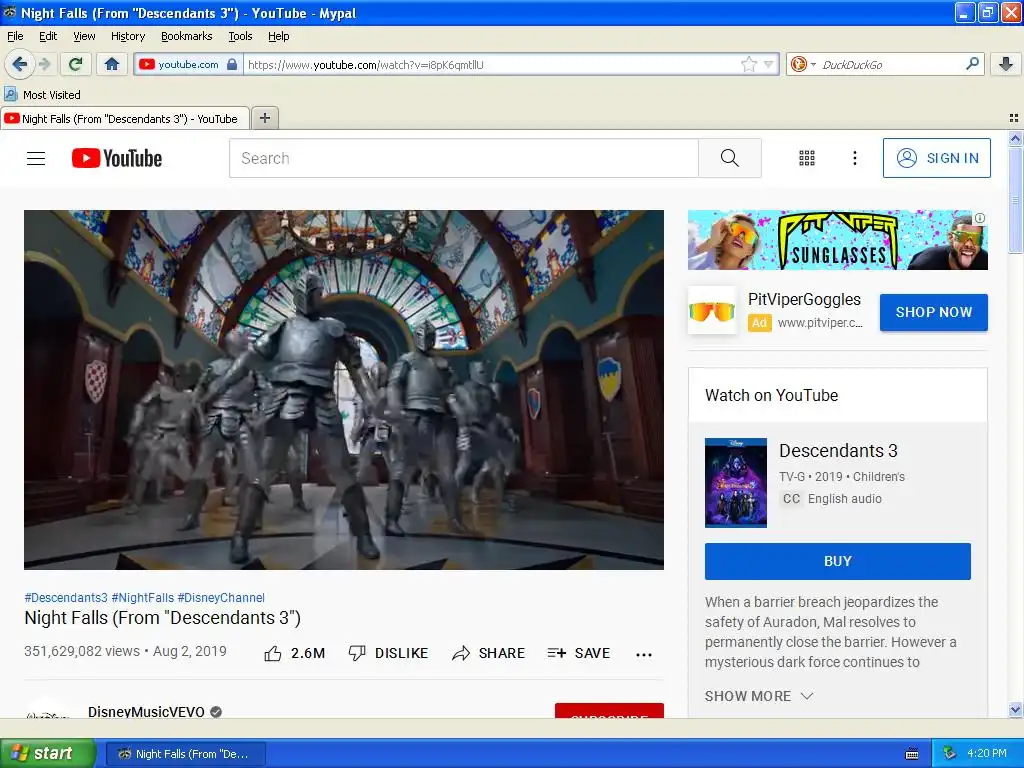Viewport: 1024px width, 768px height.
Task: Click the BUY button
Action: 838,561
